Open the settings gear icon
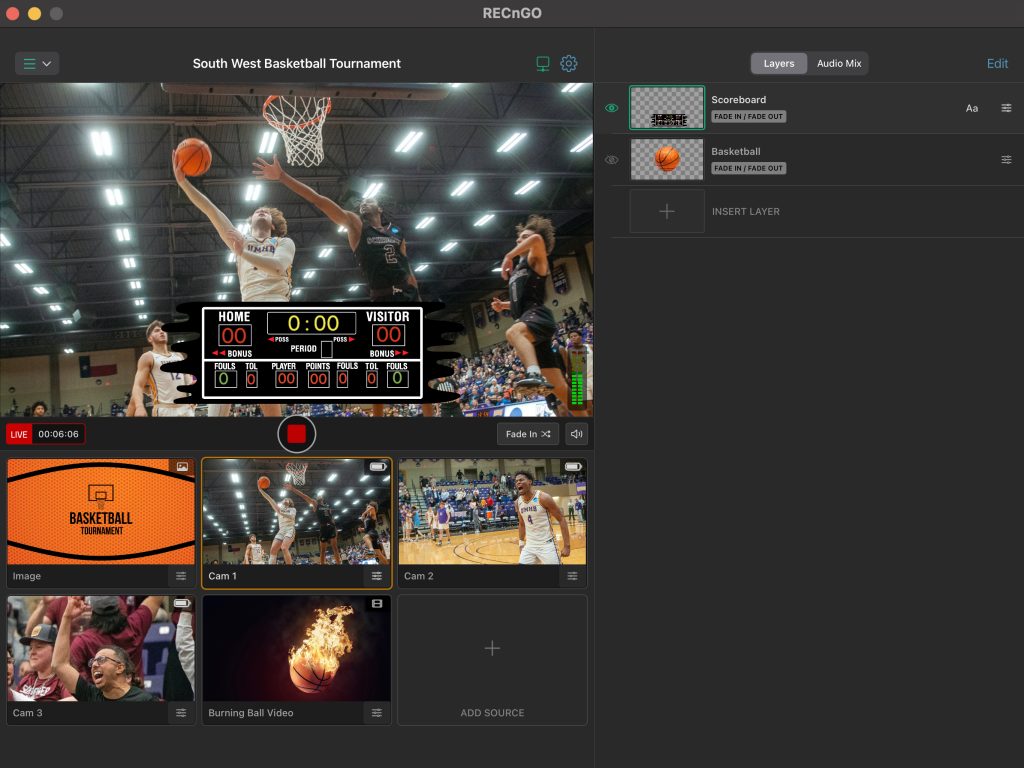Image resolution: width=1024 pixels, height=768 pixels. tap(569, 63)
